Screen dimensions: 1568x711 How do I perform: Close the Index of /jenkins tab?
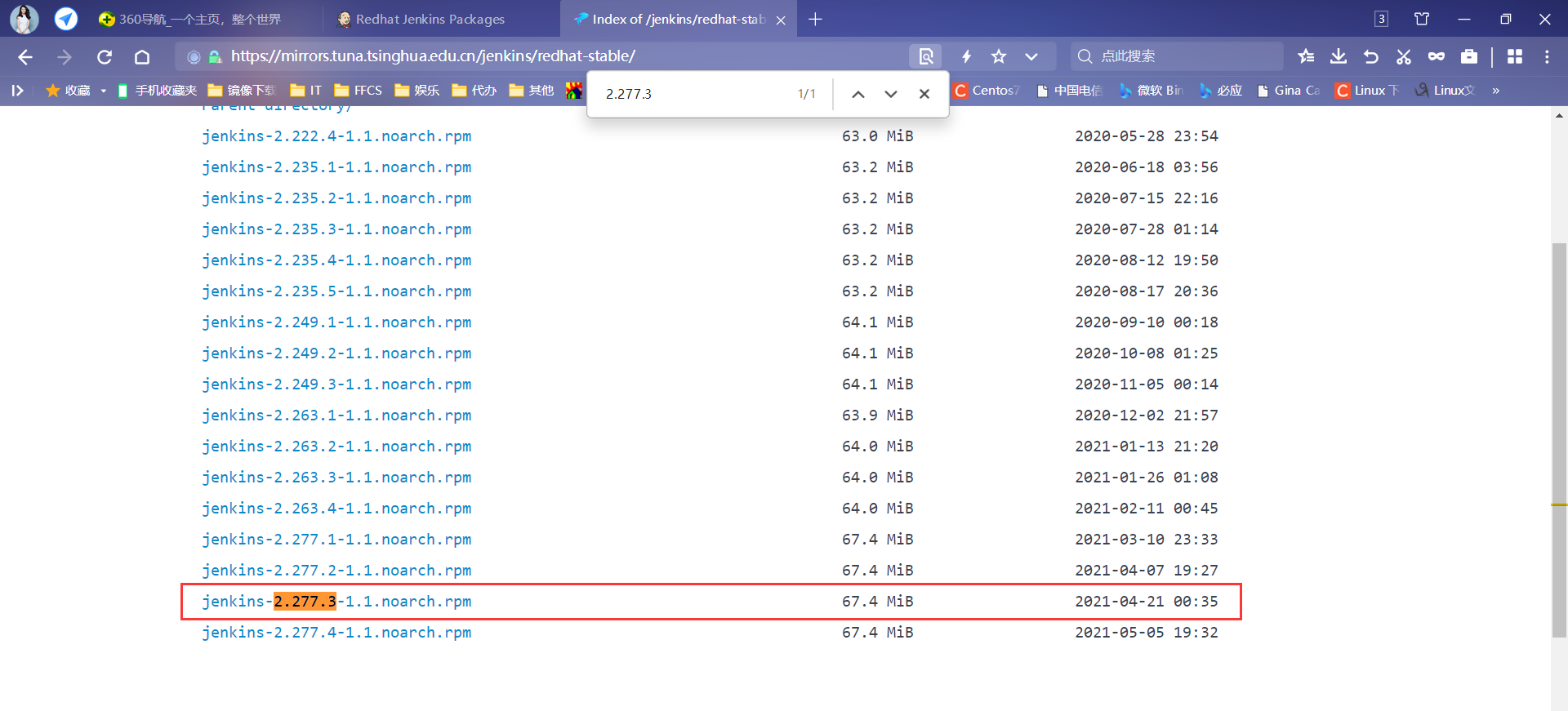(781, 20)
